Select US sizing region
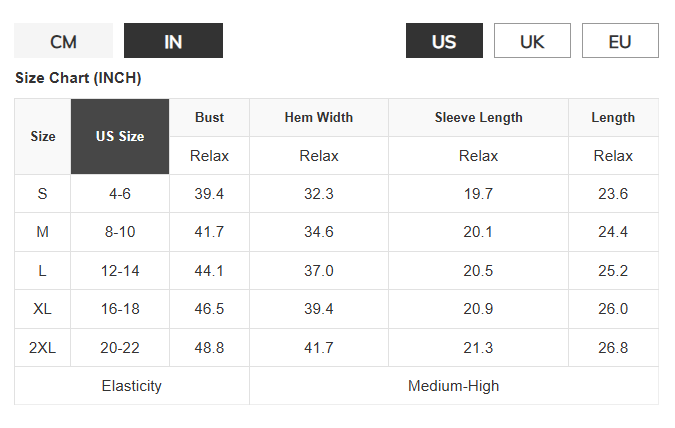Image resolution: width=675 pixels, height=428 pixels. pyautogui.click(x=444, y=40)
